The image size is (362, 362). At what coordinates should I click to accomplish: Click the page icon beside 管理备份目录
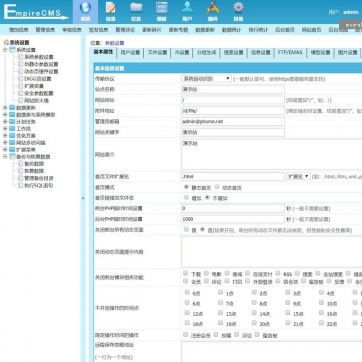[21, 178]
